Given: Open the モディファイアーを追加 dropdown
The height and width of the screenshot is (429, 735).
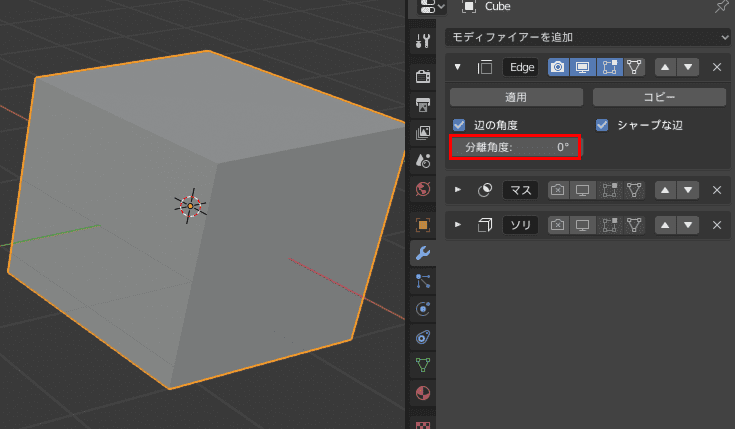Looking at the screenshot, I should coord(588,37).
